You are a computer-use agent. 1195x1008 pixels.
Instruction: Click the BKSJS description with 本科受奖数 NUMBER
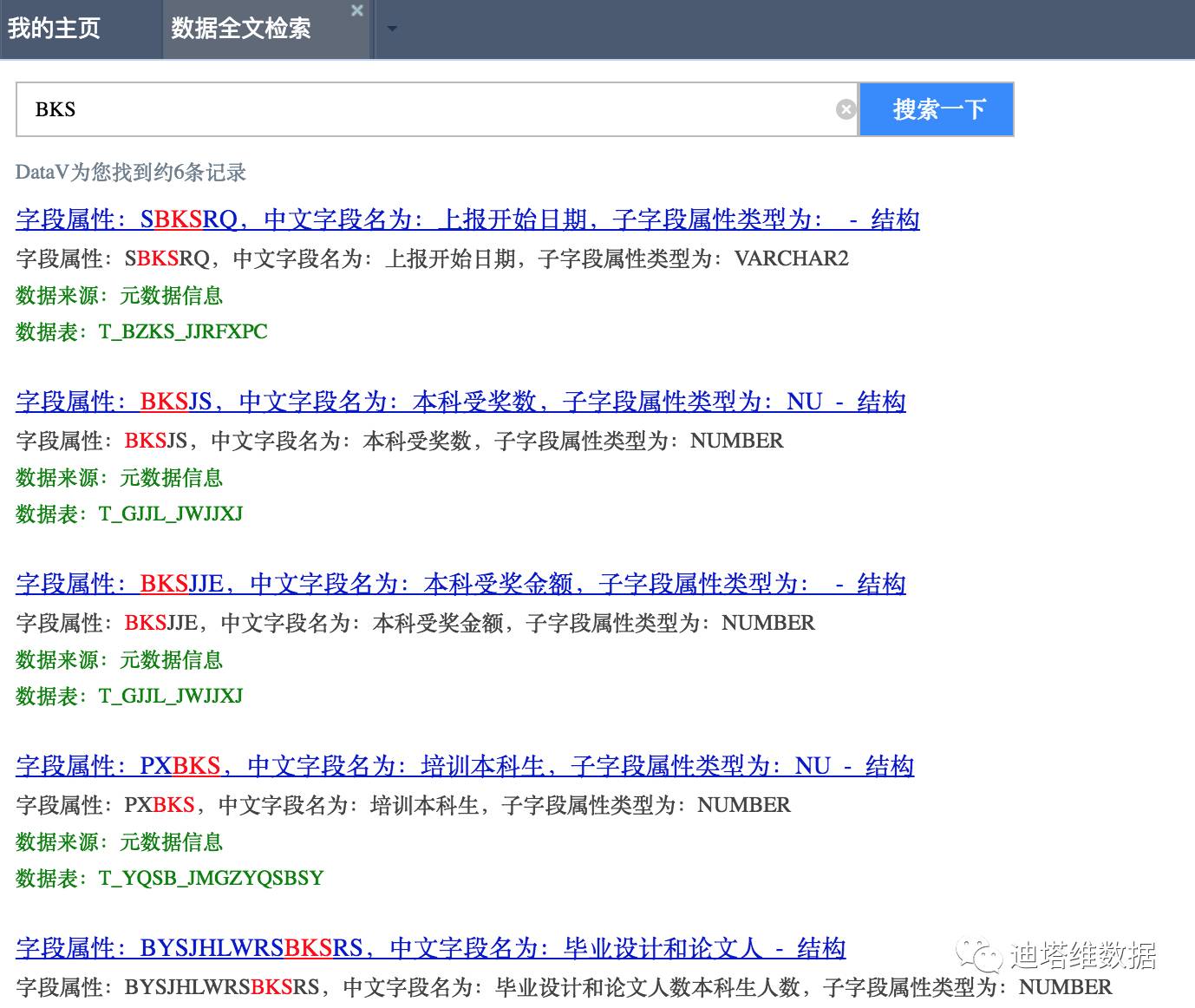click(400, 441)
